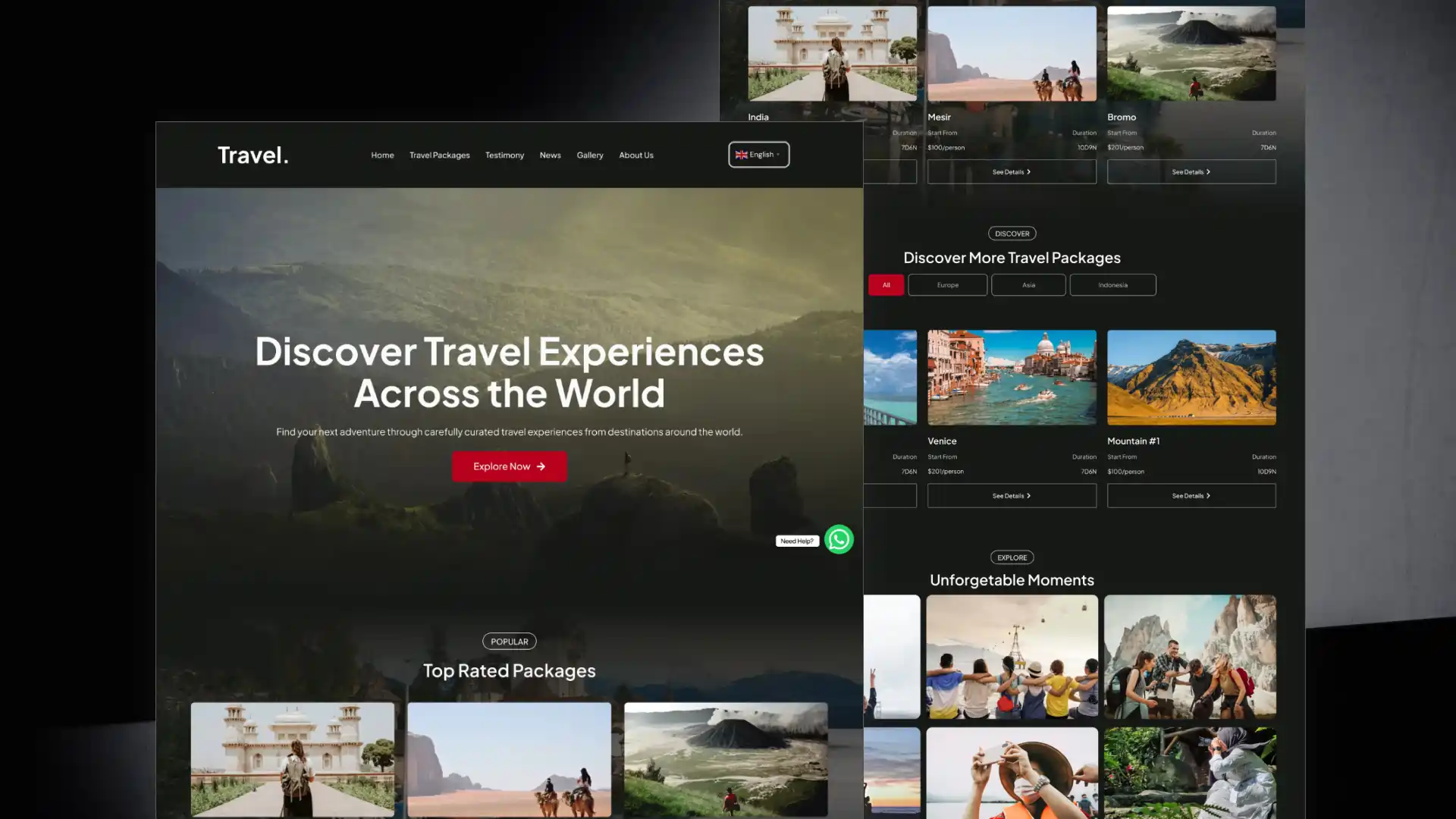
Task: Open the Testimony nav link
Action: click(504, 155)
